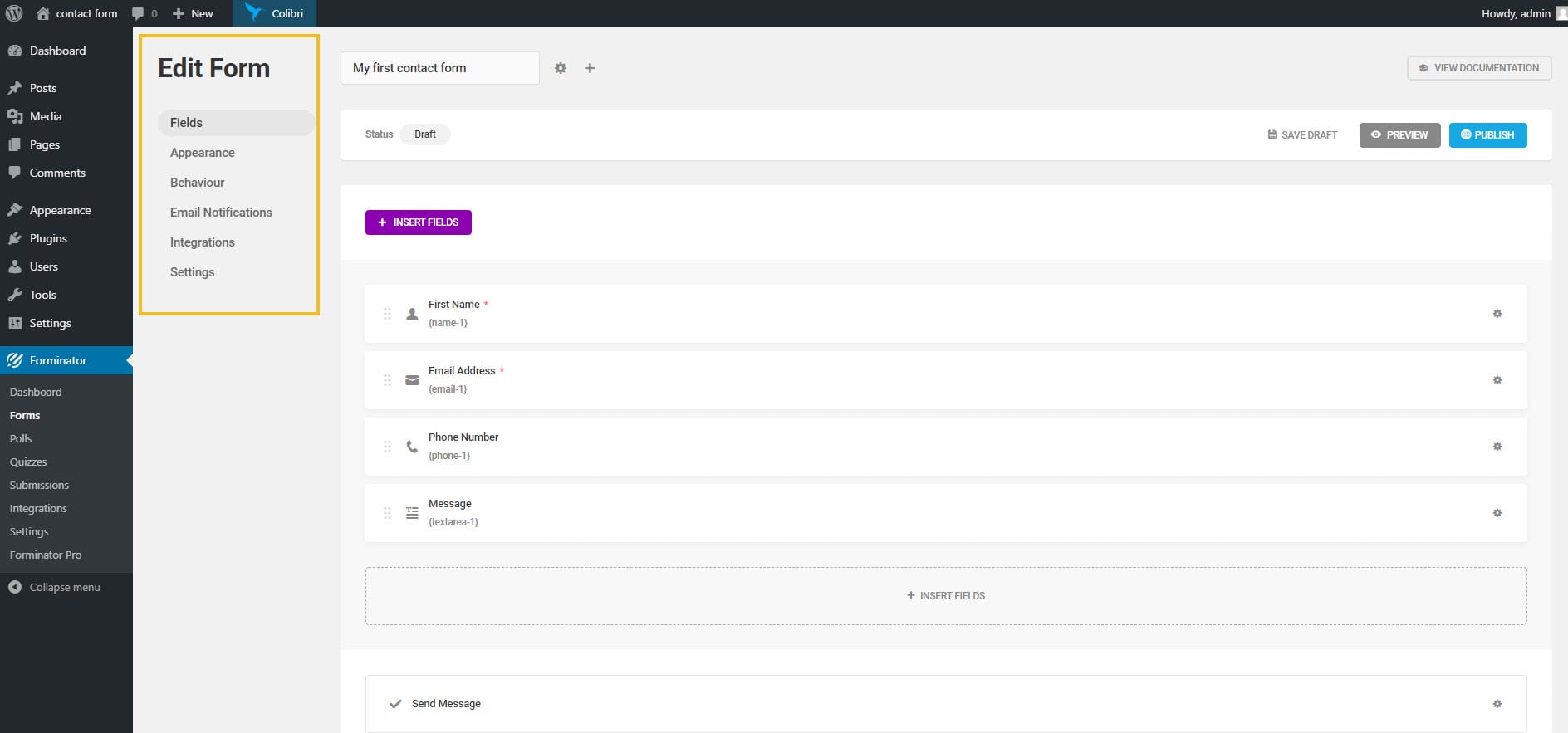Click the plus icon beside form name

(x=590, y=68)
